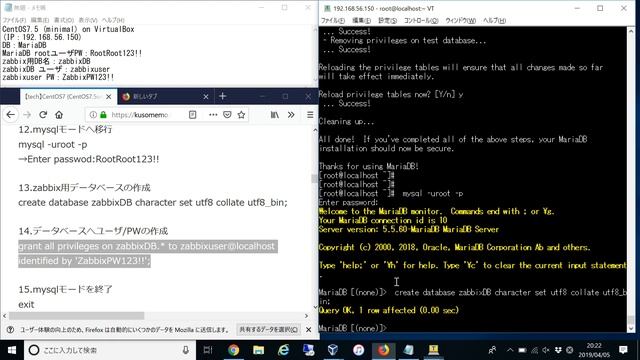
Task: Expand the Firefox toolbar overflow chevrons
Action: pos(291,115)
